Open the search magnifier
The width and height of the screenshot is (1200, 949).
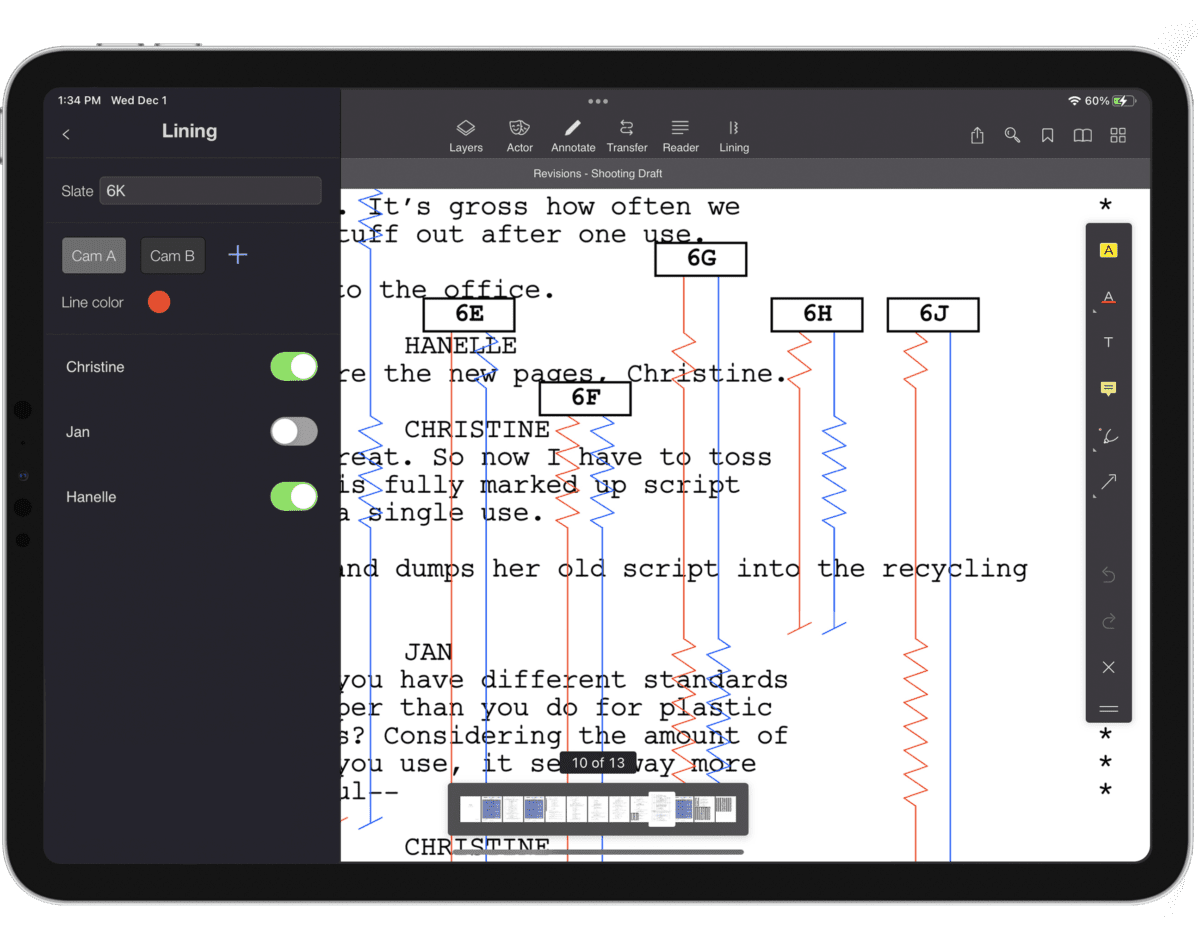pyautogui.click(x=1012, y=134)
